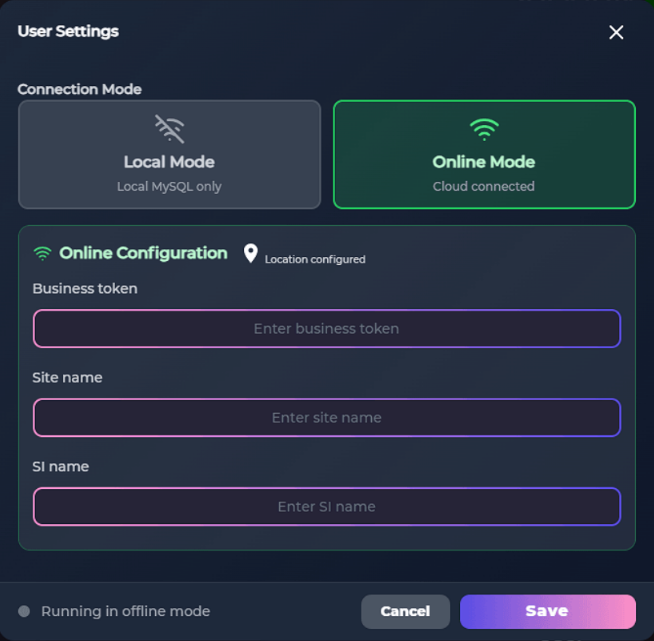654x641 pixels.
Task: Select the SI name text box
Action: [x=326, y=506]
